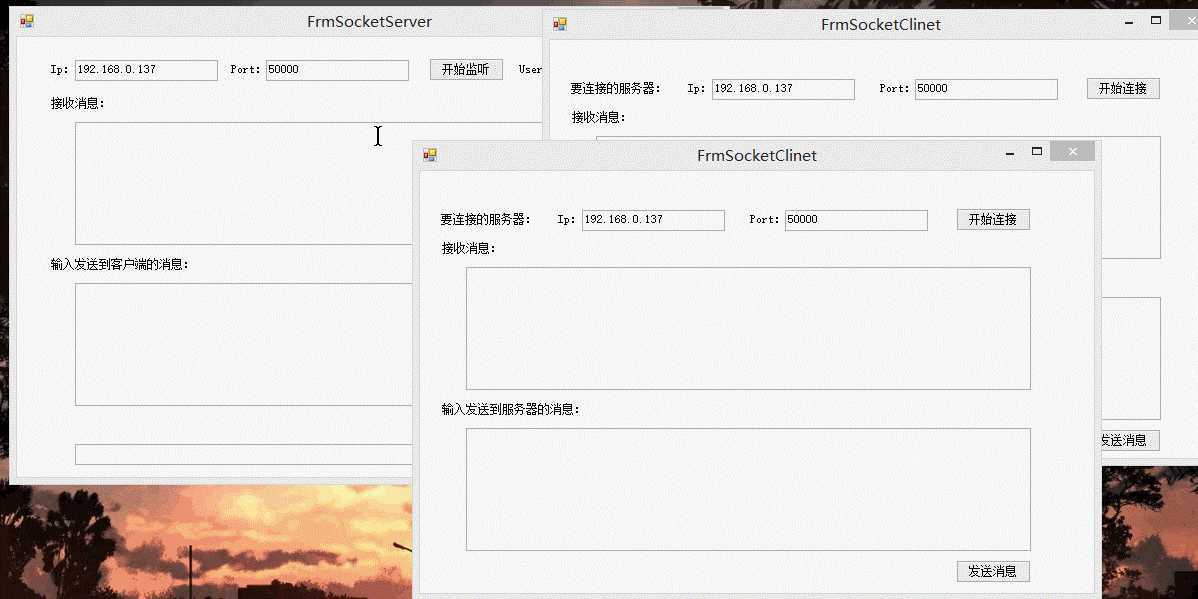Image resolution: width=1198 pixels, height=599 pixels.
Task: Click the 输入发送到服务器的消息 text box in the front client
Action: click(748, 489)
